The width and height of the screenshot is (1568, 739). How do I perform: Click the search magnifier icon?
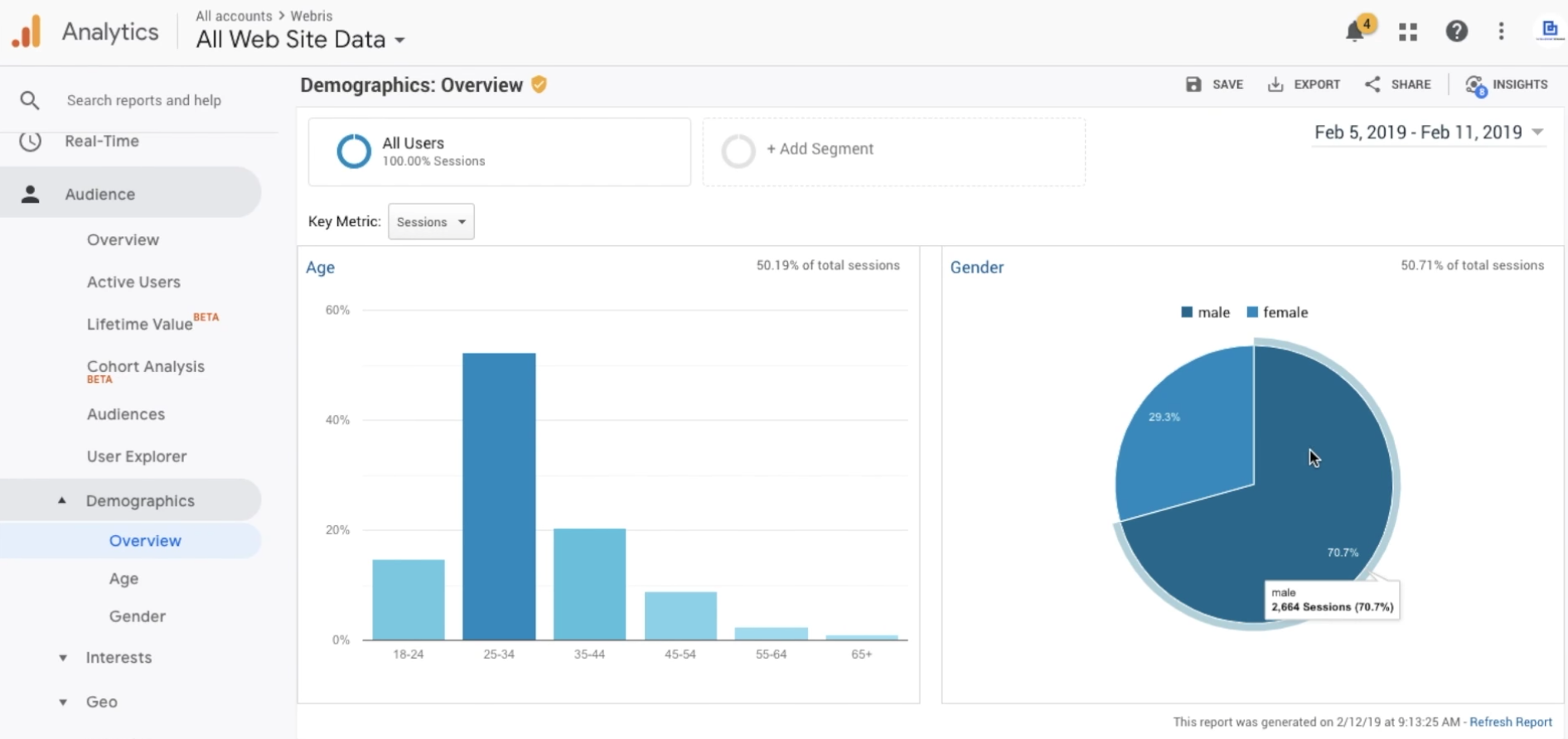[x=30, y=100]
